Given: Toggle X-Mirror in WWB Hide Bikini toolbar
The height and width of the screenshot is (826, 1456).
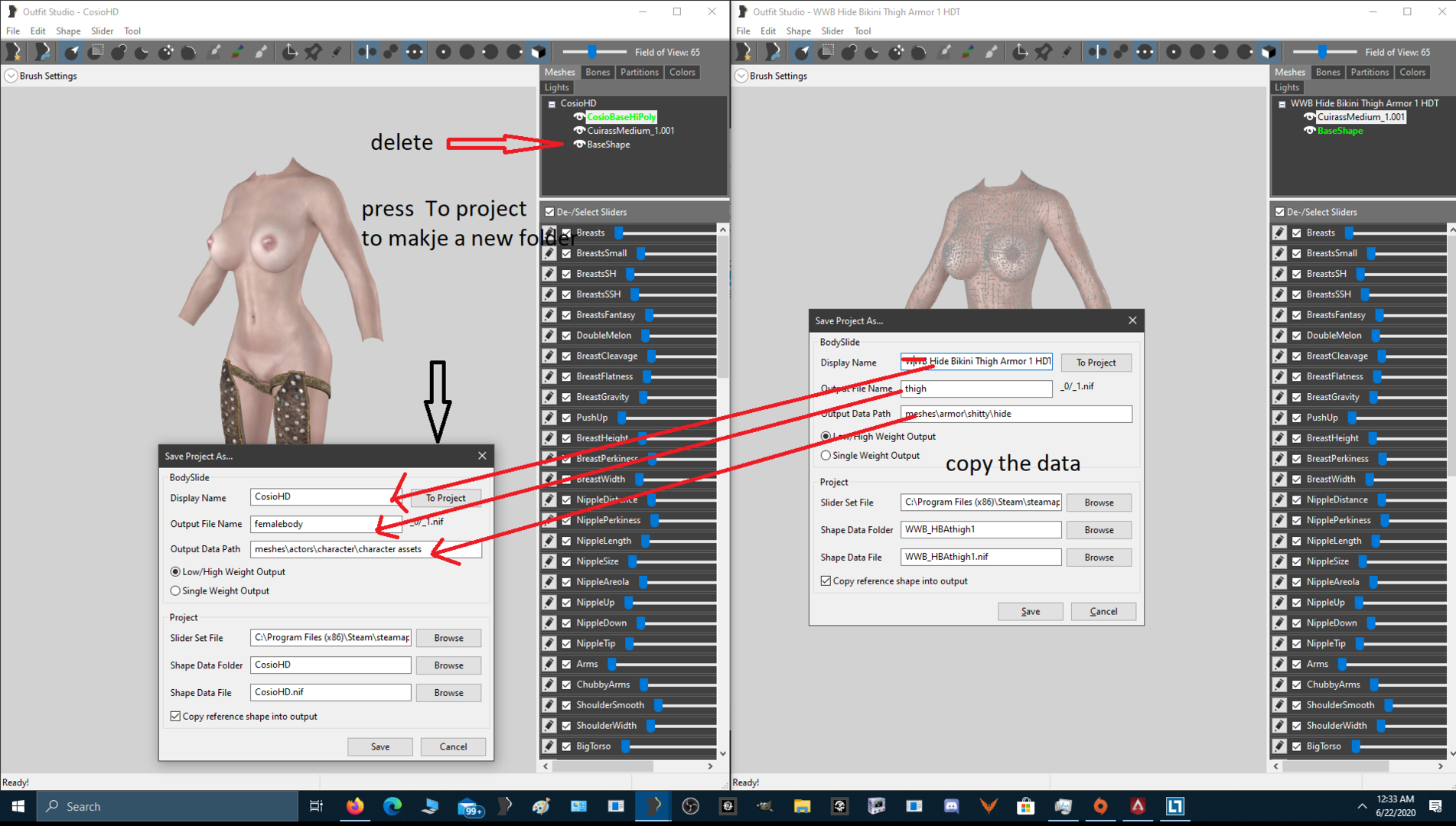Looking at the screenshot, I should 1097,52.
